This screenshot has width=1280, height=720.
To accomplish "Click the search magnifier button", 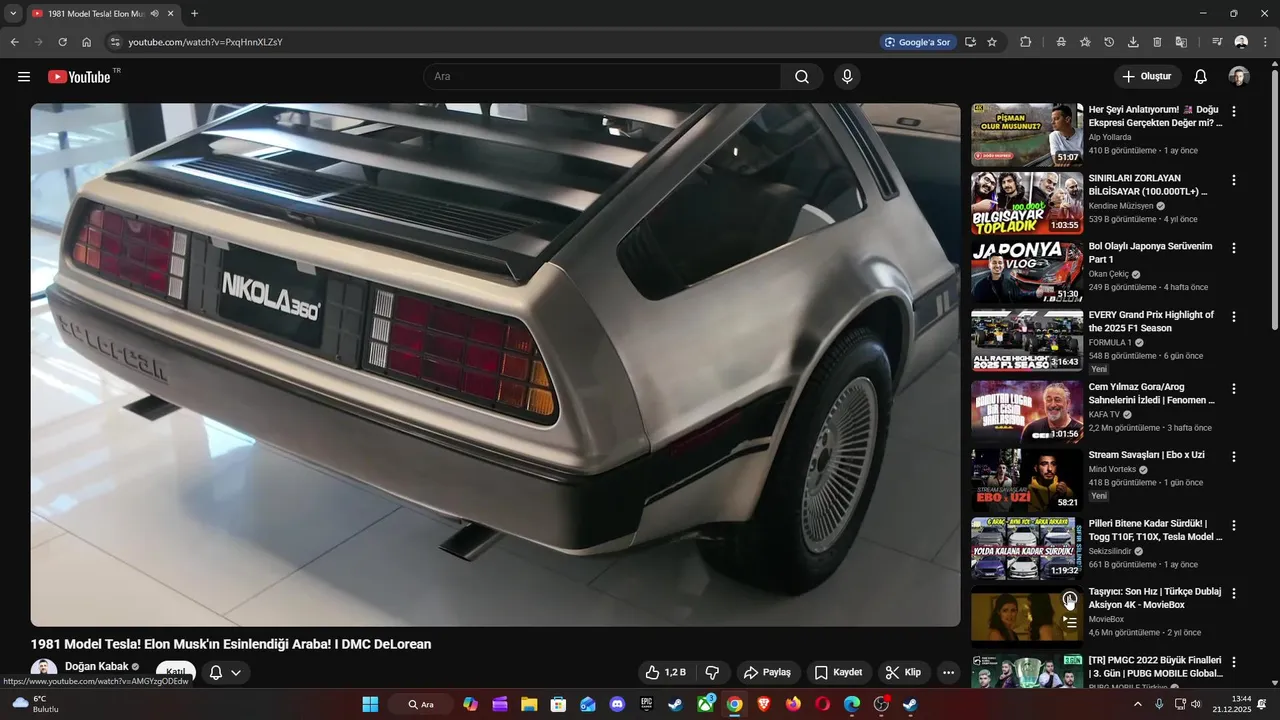I will point(802,77).
